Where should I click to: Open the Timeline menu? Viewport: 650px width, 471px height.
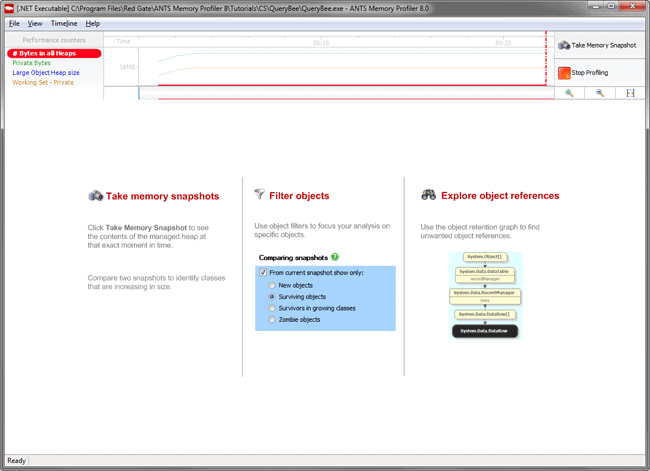[64, 22]
